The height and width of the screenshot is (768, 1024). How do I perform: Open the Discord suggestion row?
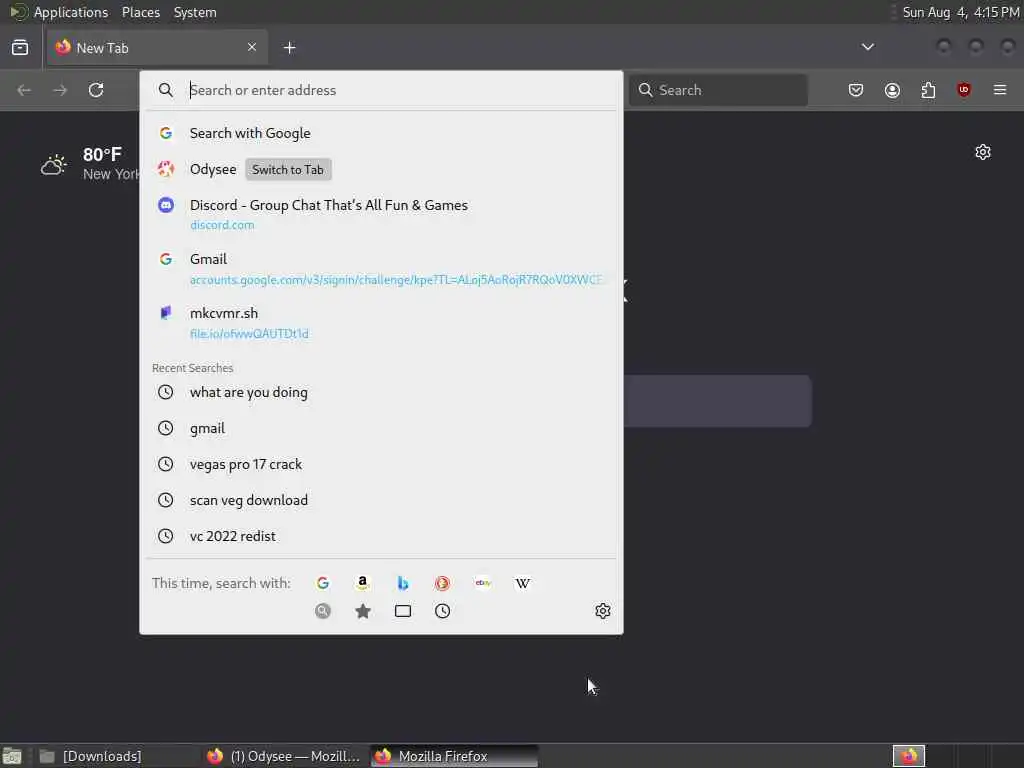(x=381, y=214)
